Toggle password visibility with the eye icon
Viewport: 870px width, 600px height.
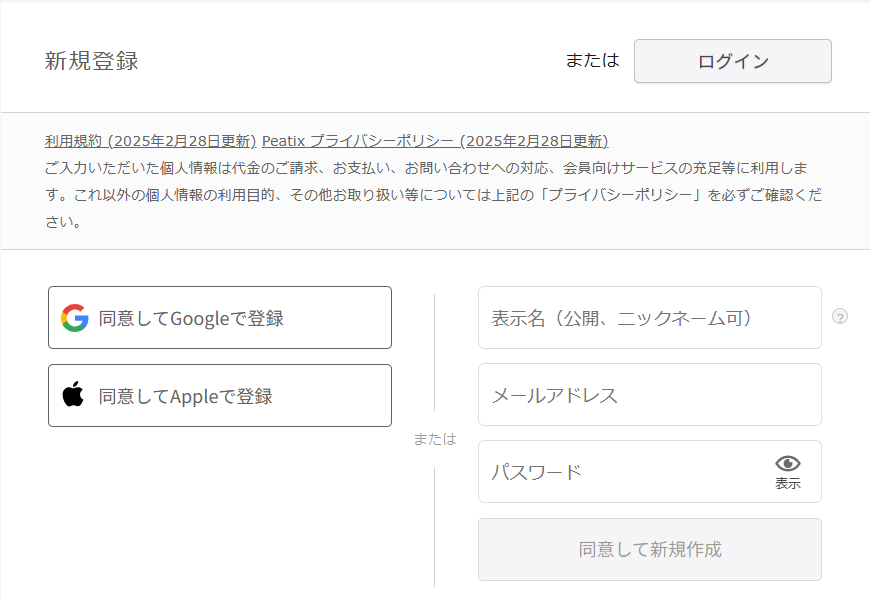787,463
